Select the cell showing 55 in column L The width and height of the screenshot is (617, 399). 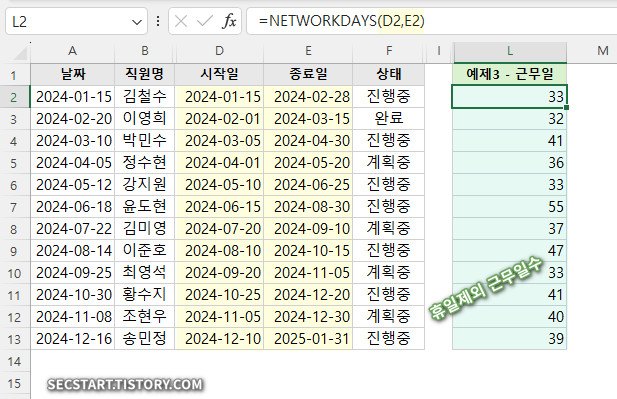(510, 207)
